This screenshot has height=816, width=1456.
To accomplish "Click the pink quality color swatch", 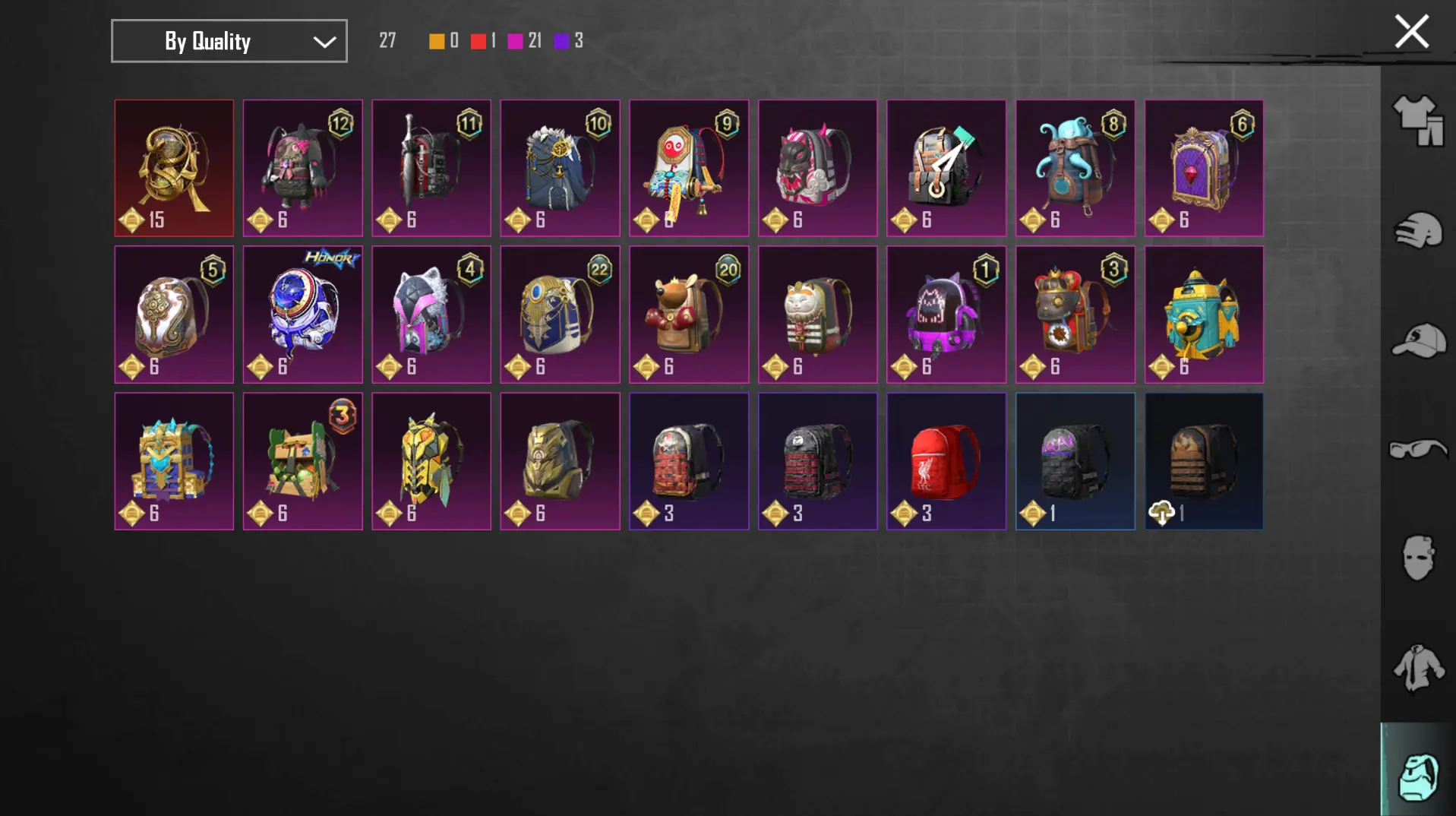I will tap(515, 41).
